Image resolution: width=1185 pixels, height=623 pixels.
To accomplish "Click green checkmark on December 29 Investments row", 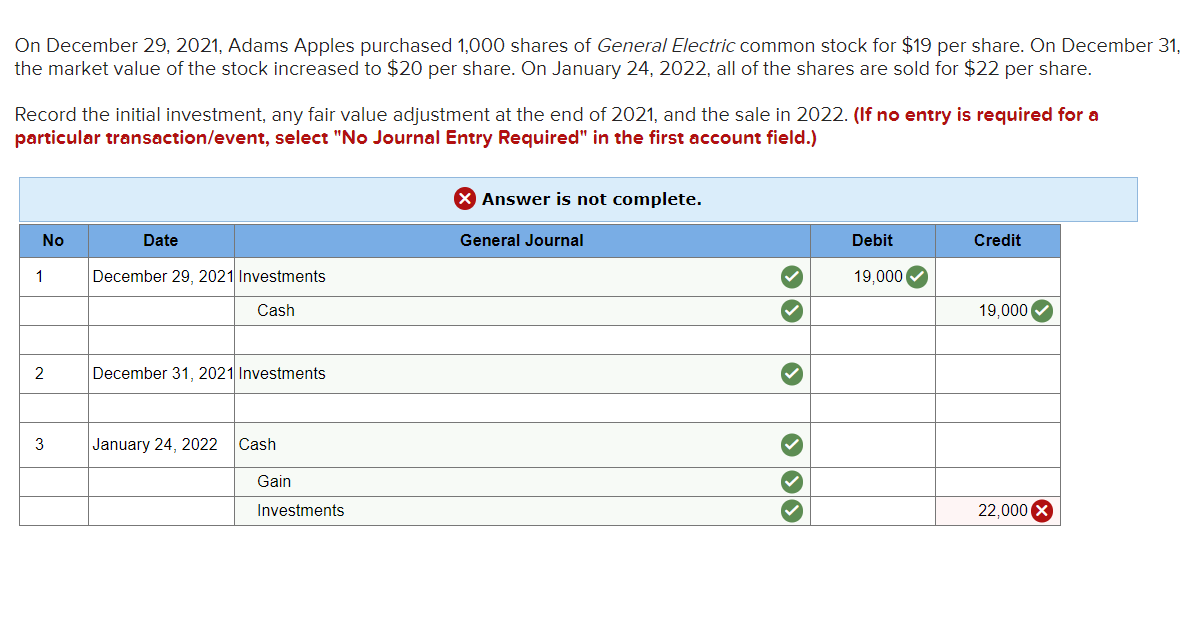I will pyautogui.click(x=791, y=277).
